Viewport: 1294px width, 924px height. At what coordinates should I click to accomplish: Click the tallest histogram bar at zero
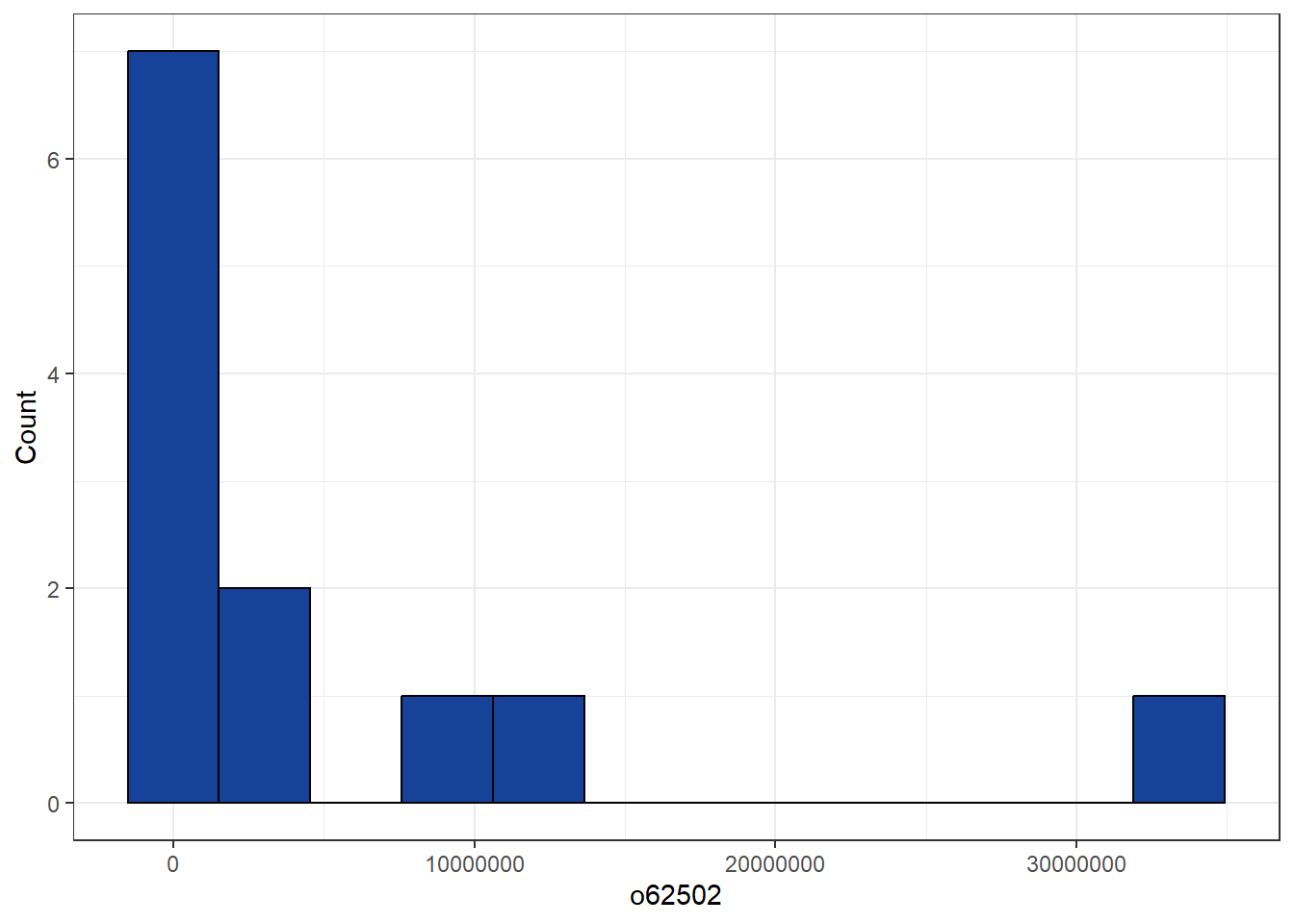[x=173, y=426]
